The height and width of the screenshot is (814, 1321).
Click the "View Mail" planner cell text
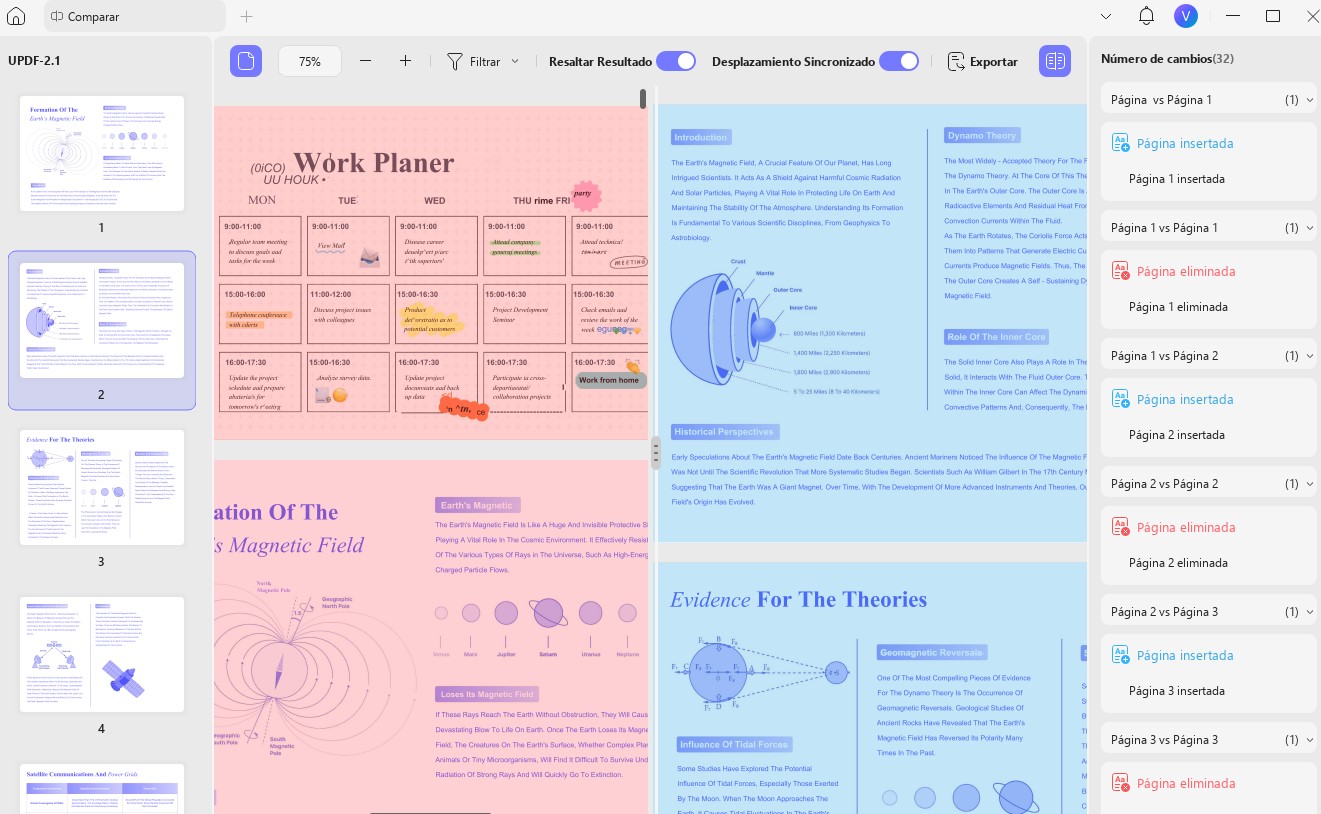331,245
